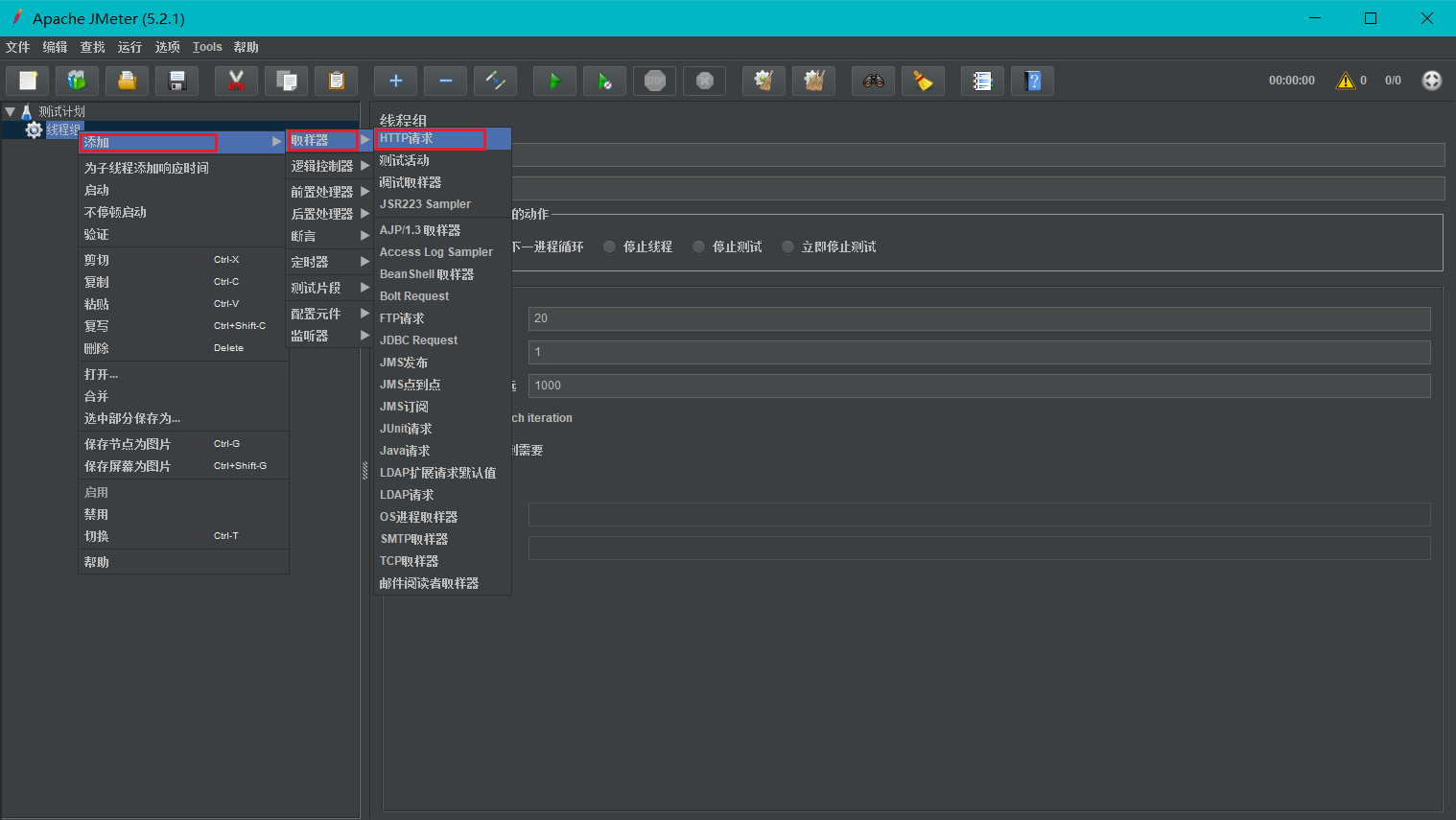
Task: Click the Clear results broom icon
Action: pos(763,81)
